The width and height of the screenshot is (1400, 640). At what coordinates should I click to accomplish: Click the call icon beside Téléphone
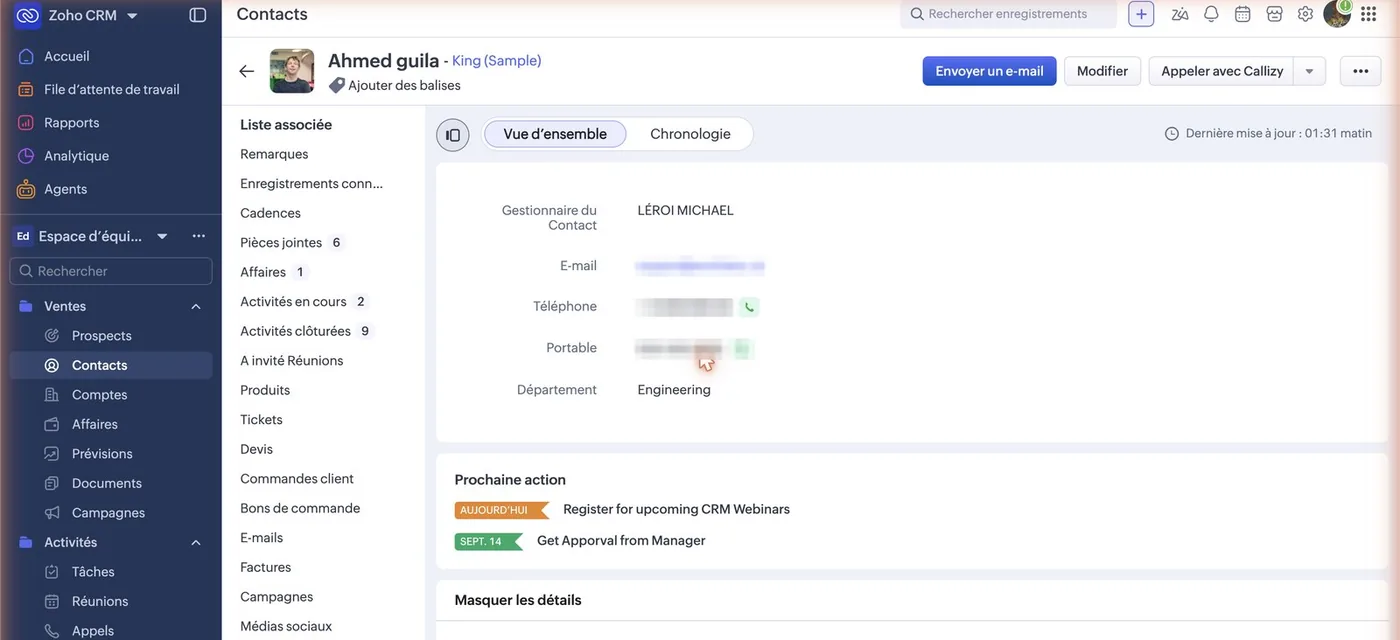[749, 307]
